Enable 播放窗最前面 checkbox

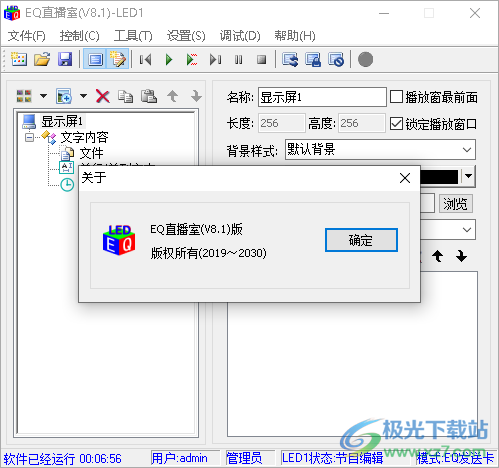point(396,97)
